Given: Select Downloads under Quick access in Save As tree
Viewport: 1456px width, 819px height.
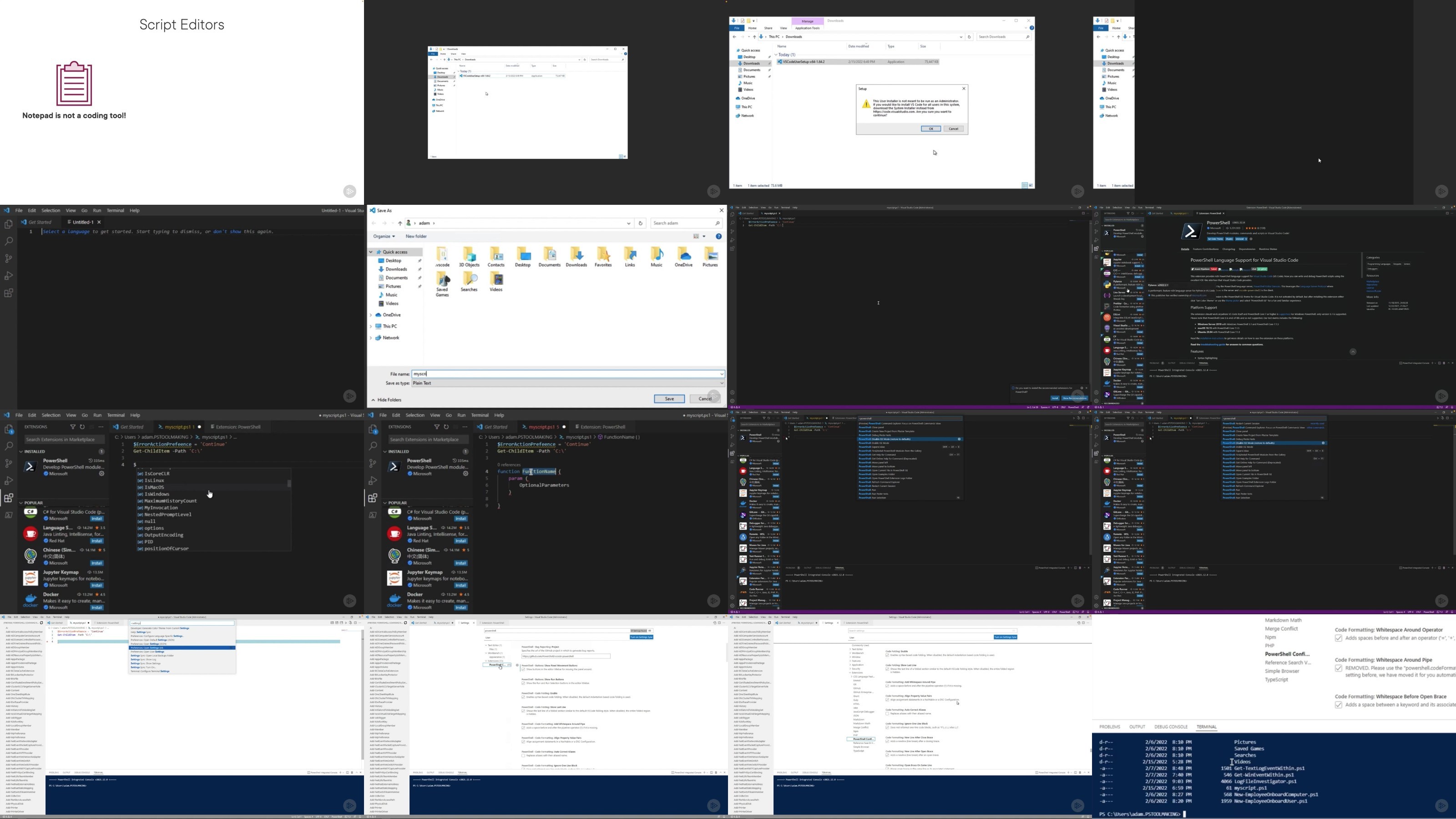Looking at the screenshot, I should 396,270.
